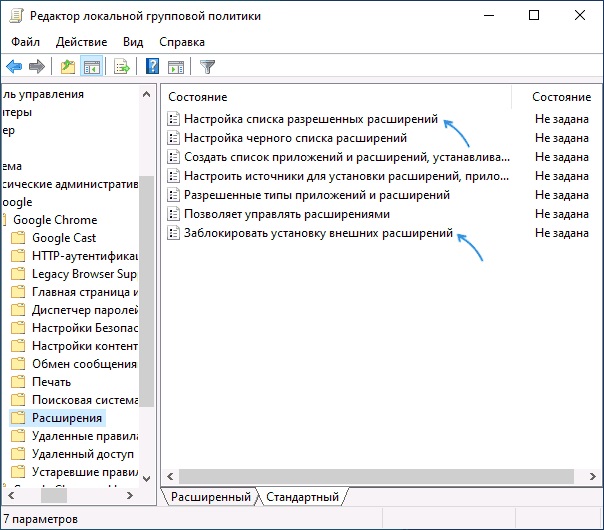This screenshot has width=604, height=530.
Task: Open the Справка menu
Action: (x=182, y=42)
